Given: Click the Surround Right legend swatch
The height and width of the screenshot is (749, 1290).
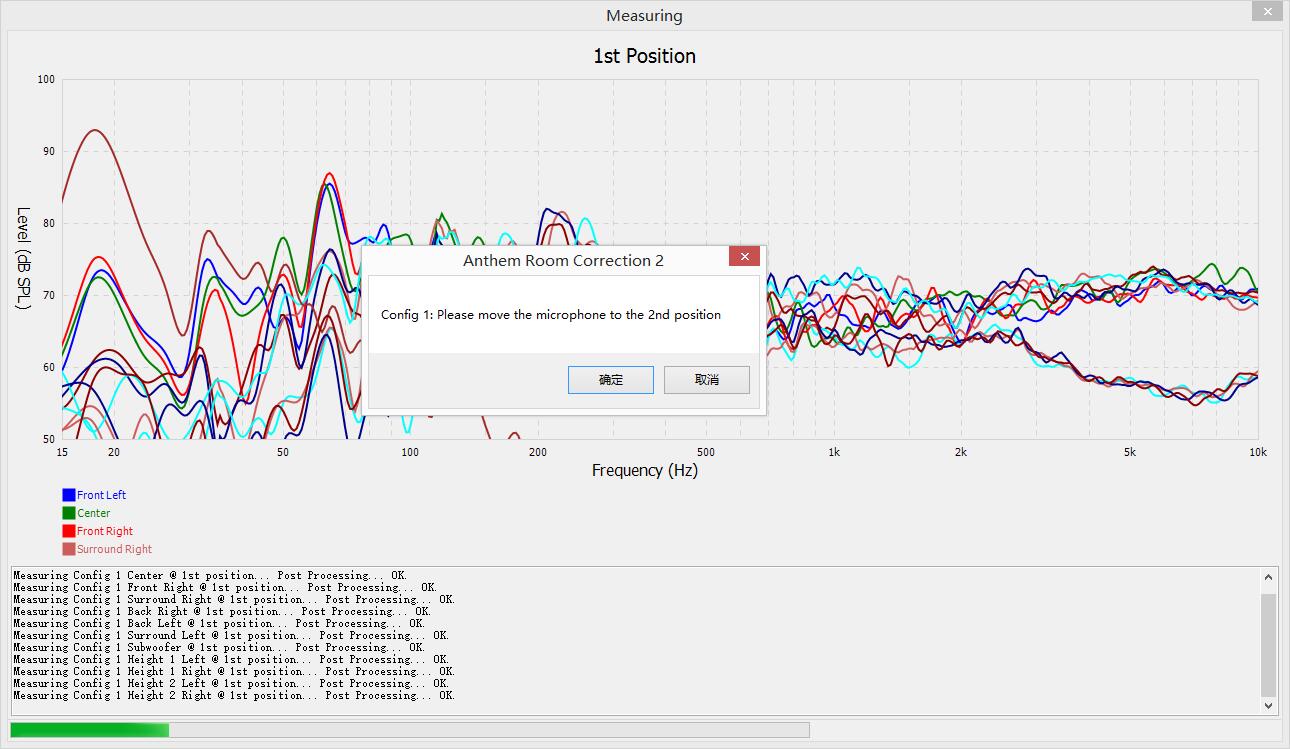Looking at the screenshot, I should click(x=69, y=549).
